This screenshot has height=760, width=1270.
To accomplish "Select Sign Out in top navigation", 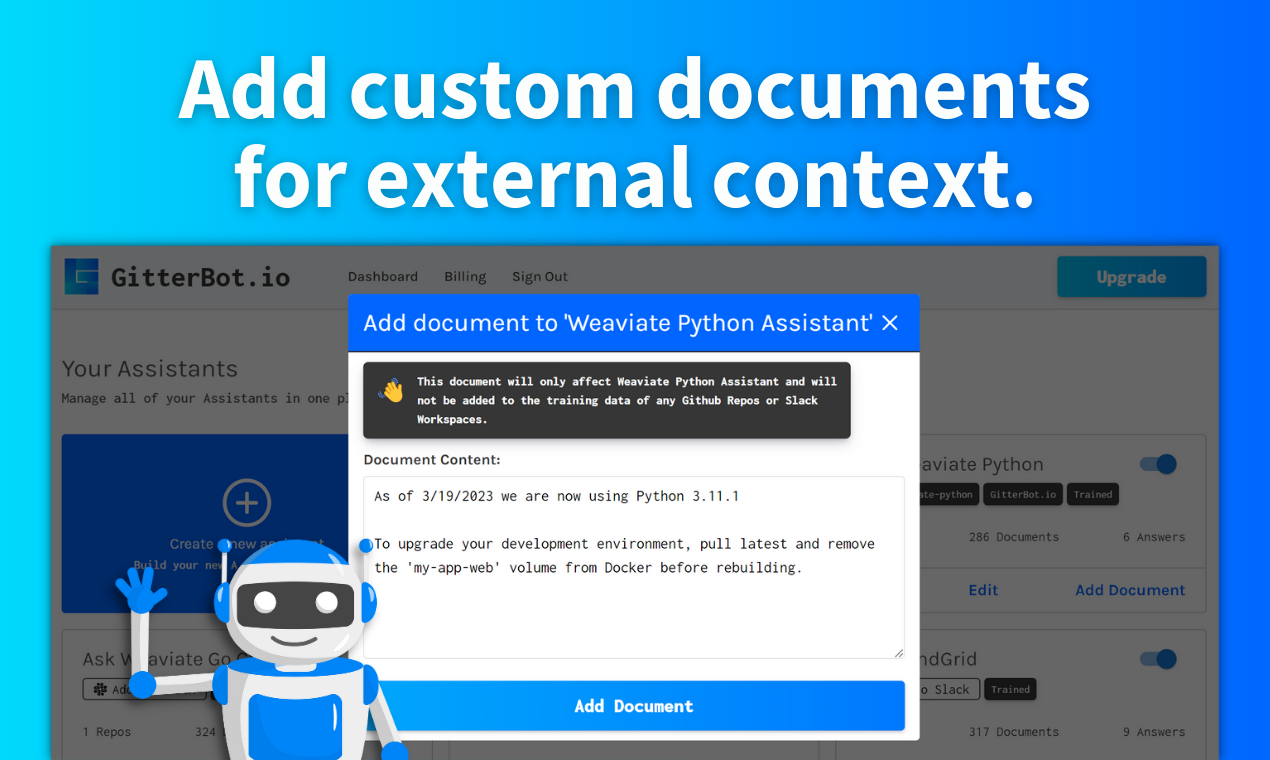I will tap(540, 276).
